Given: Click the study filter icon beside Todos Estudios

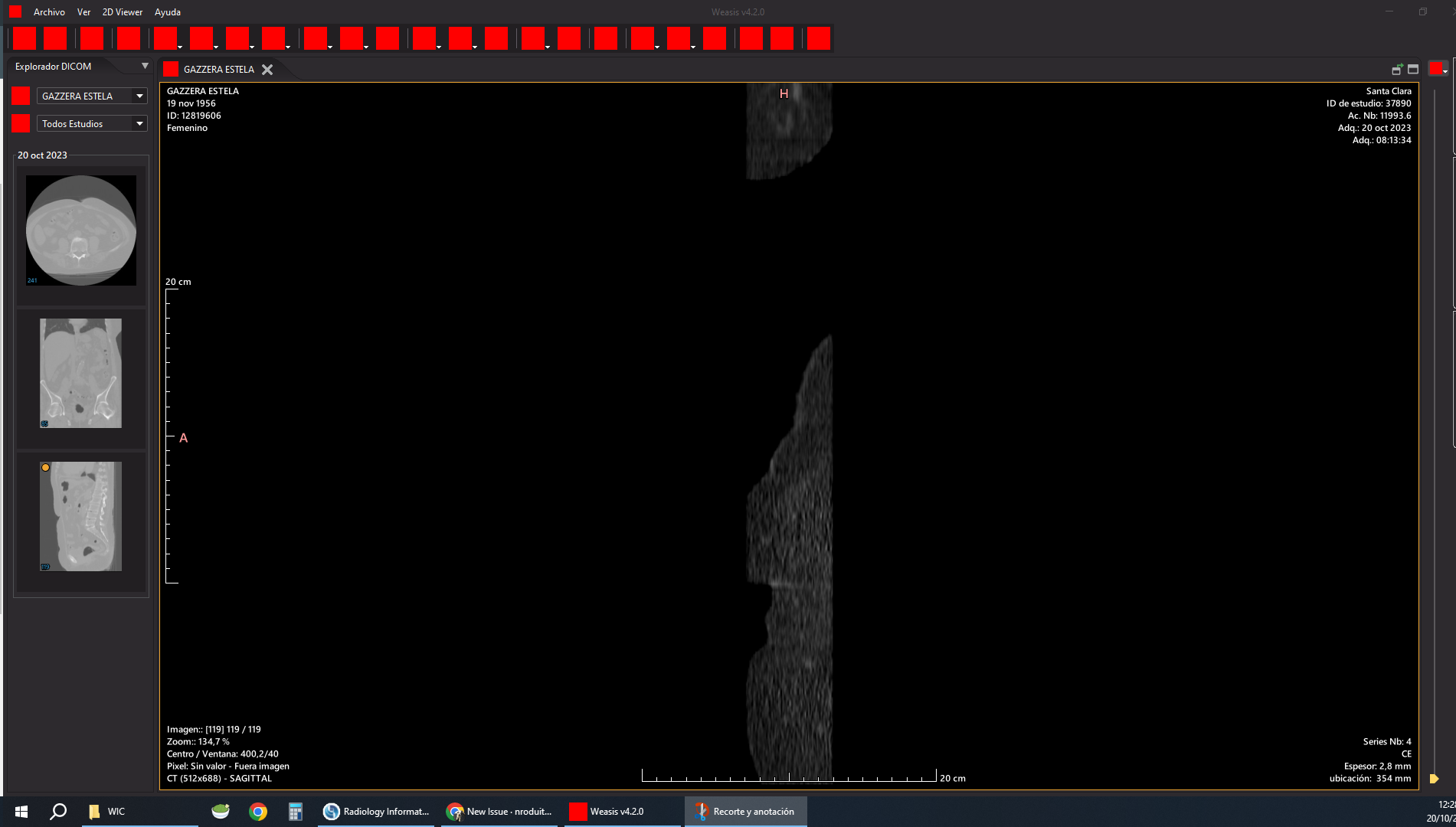Looking at the screenshot, I should (20, 123).
